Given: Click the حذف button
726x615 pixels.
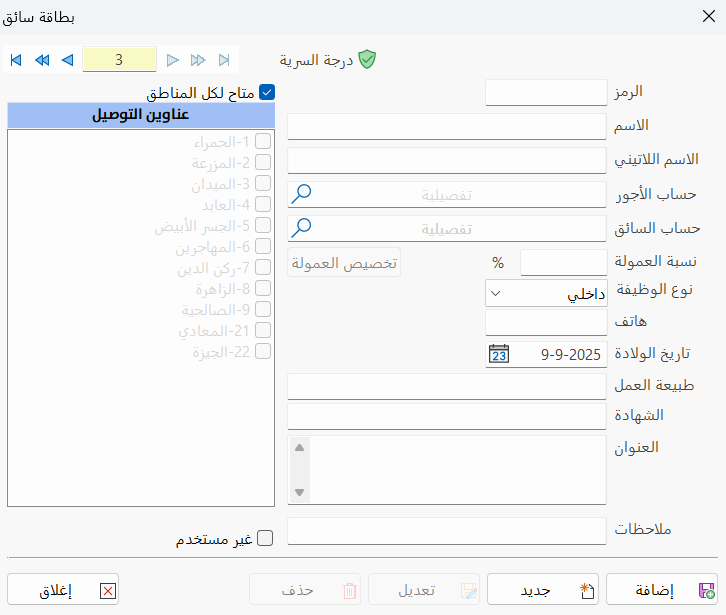Looking at the screenshot, I should (305, 590).
